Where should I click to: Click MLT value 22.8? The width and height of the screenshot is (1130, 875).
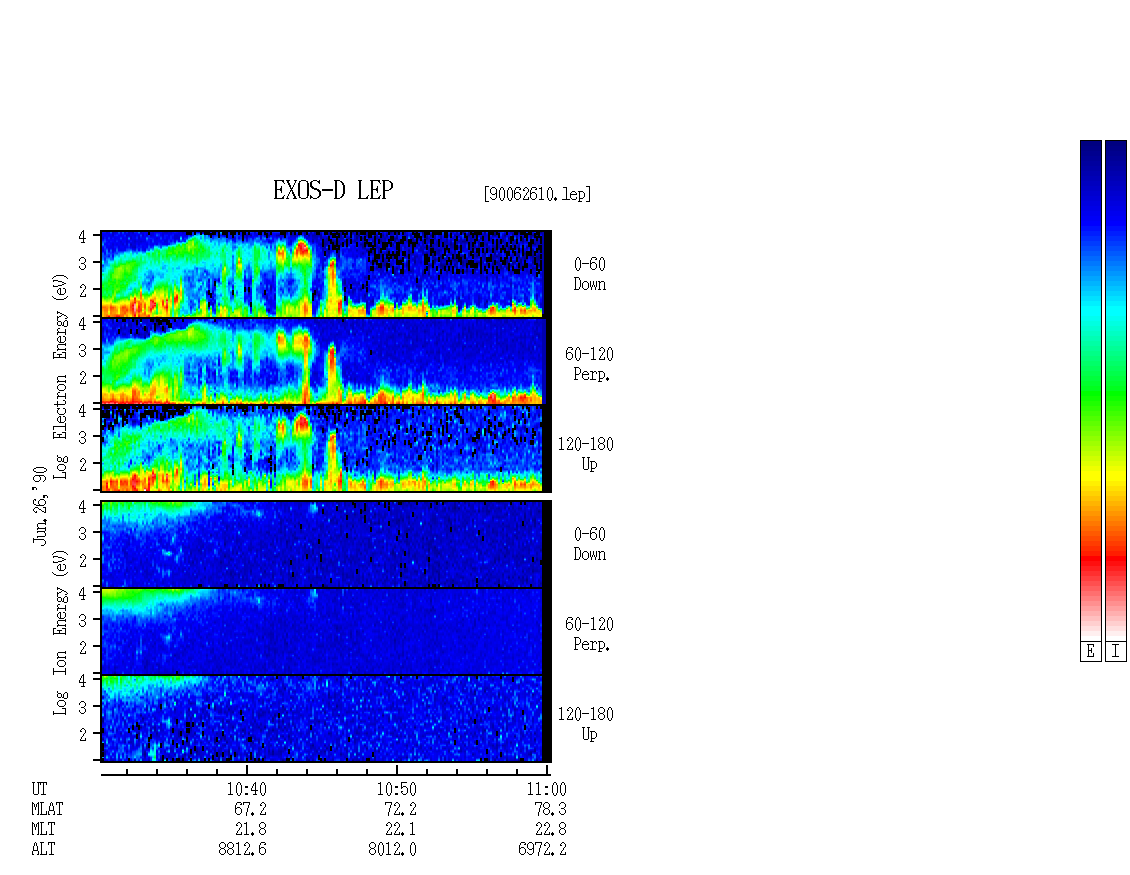[550, 830]
